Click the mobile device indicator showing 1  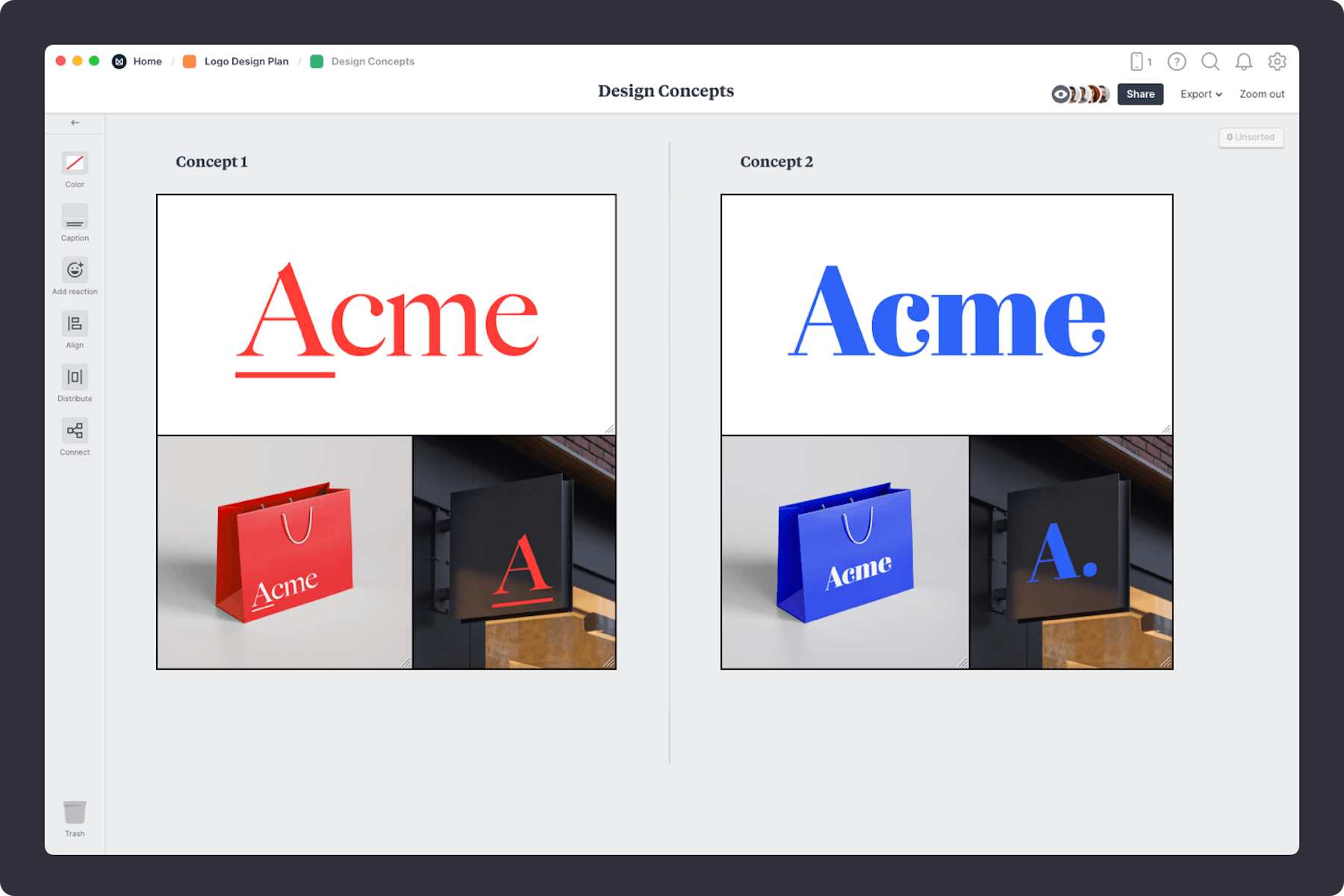1140,62
